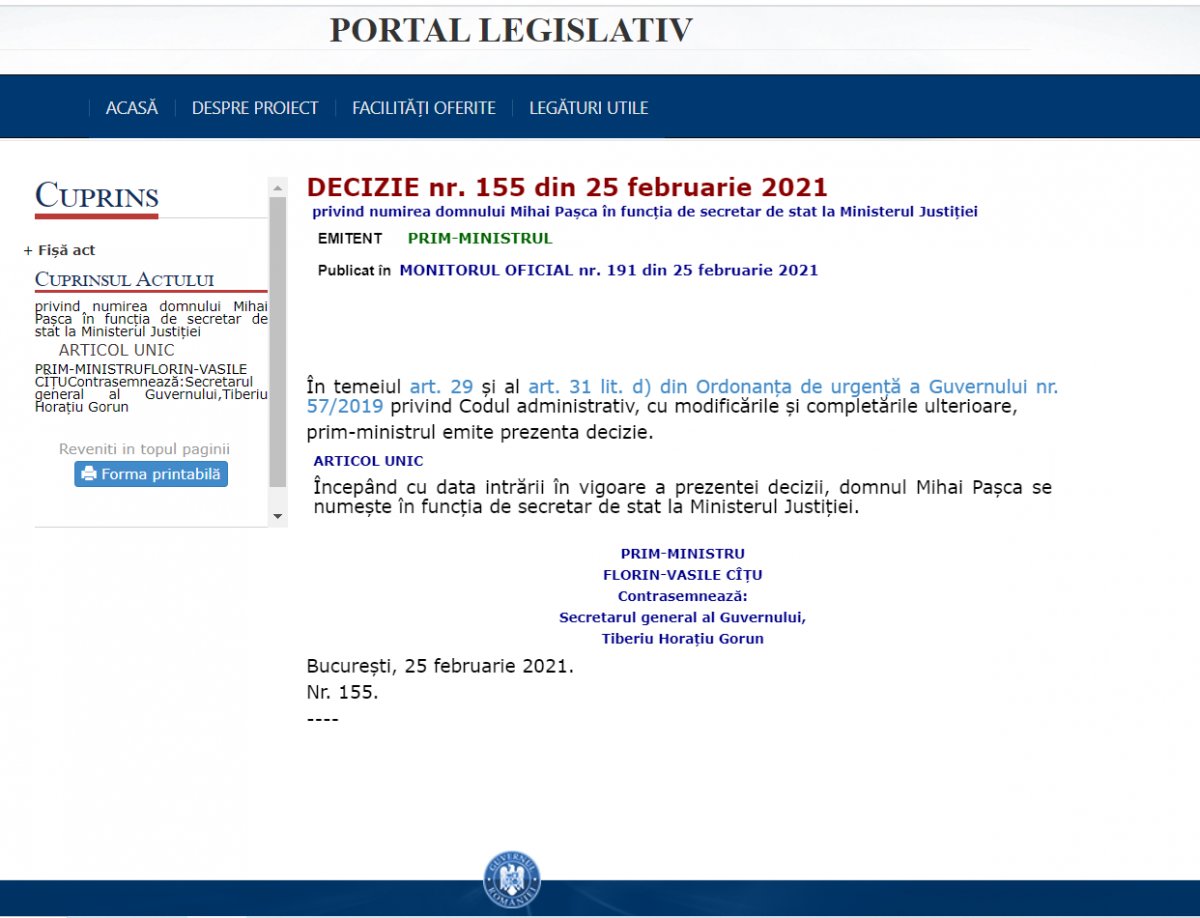Click Reveniti in topul paginii link

coord(144,449)
